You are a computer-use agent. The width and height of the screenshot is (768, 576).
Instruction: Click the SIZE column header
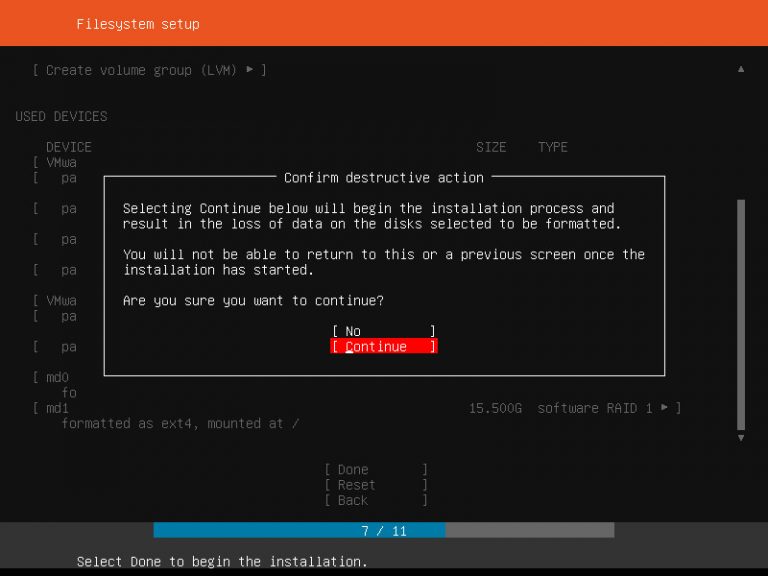click(491, 147)
